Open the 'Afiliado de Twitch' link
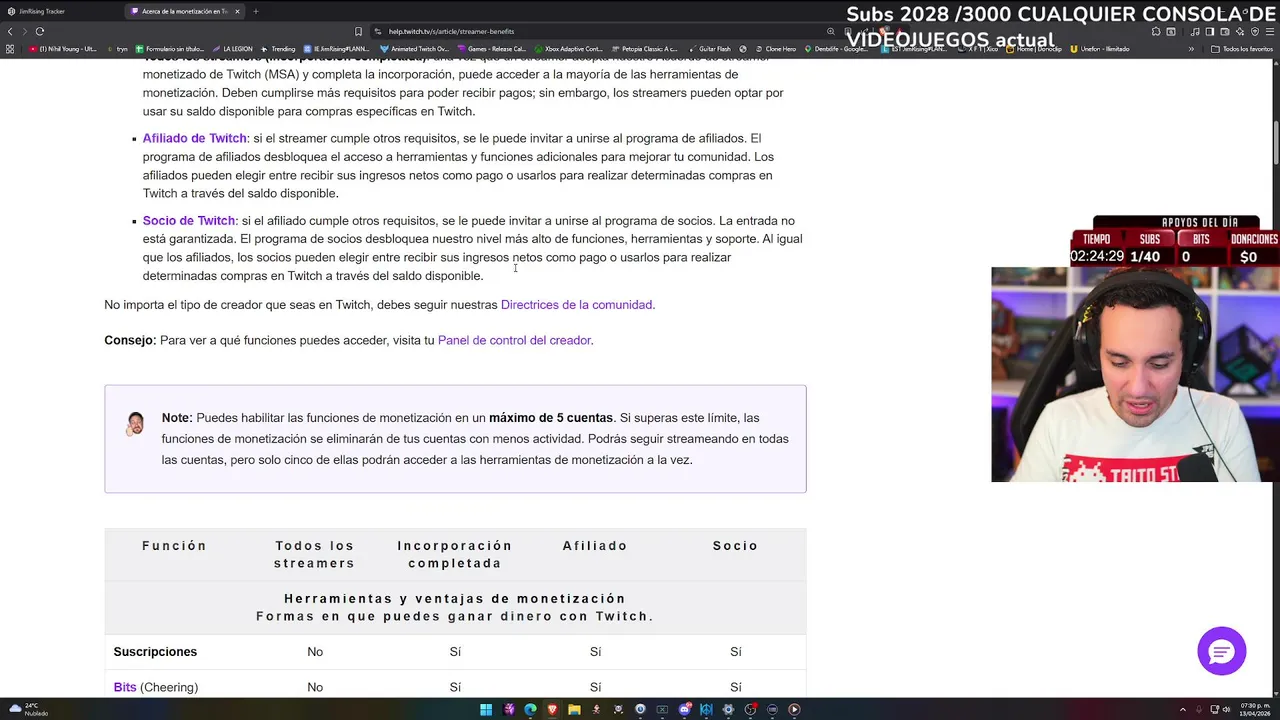The image size is (1280, 720). point(194,138)
